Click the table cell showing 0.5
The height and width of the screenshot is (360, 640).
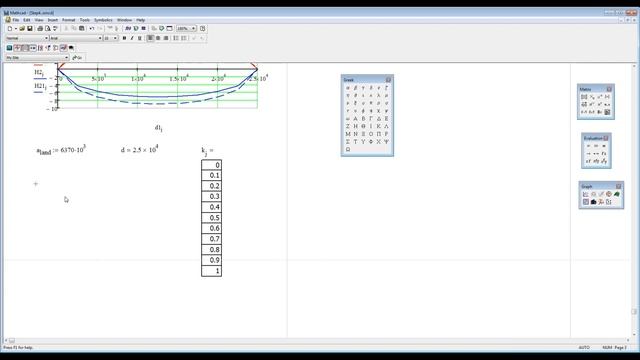[211, 218]
